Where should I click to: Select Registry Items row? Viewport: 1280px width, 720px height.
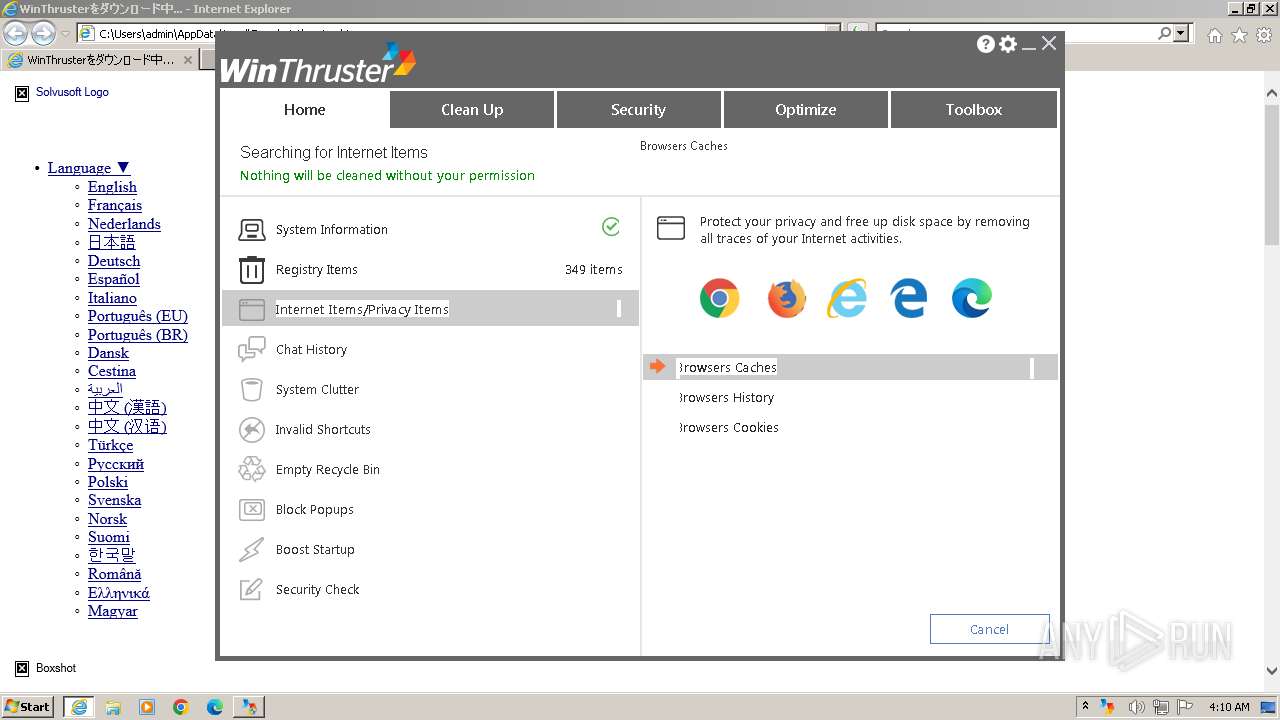pyautogui.click(x=430, y=270)
